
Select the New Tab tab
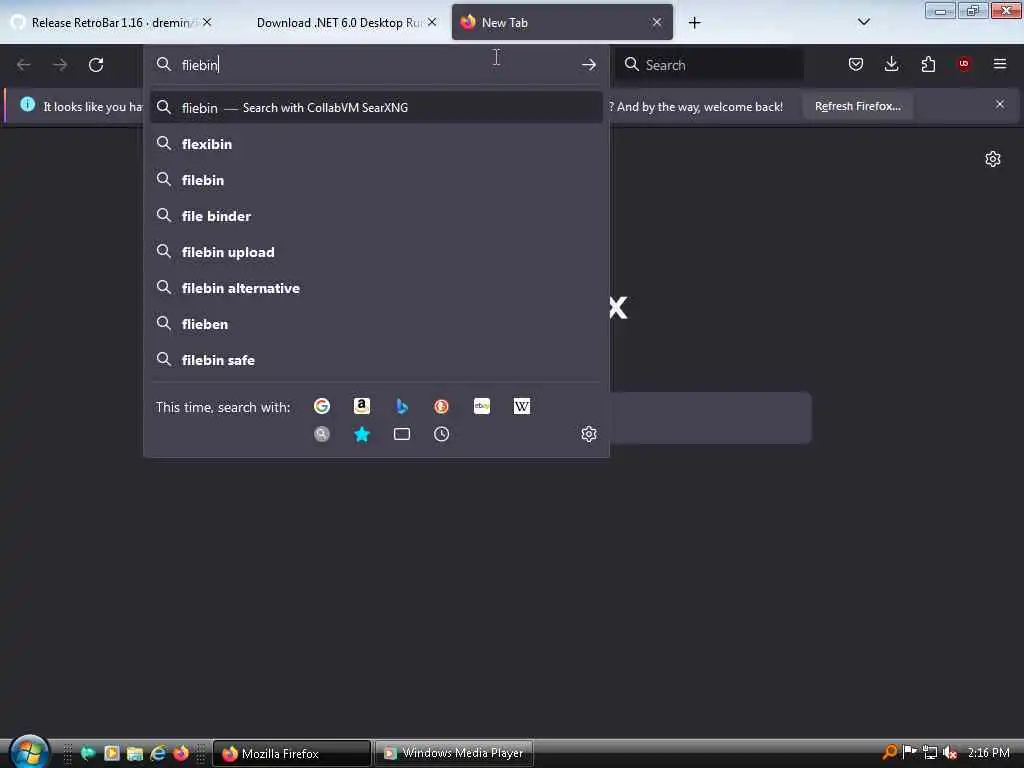point(562,23)
